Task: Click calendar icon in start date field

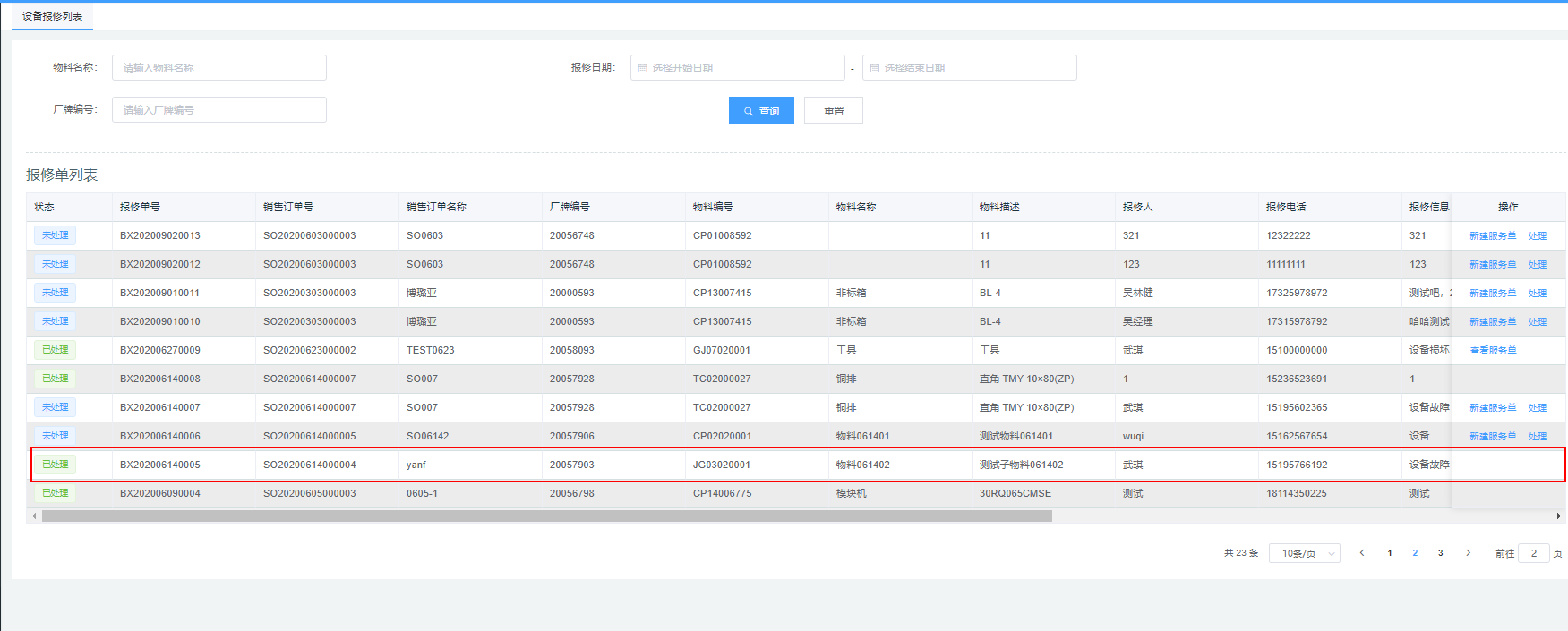Action: tap(642, 68)
